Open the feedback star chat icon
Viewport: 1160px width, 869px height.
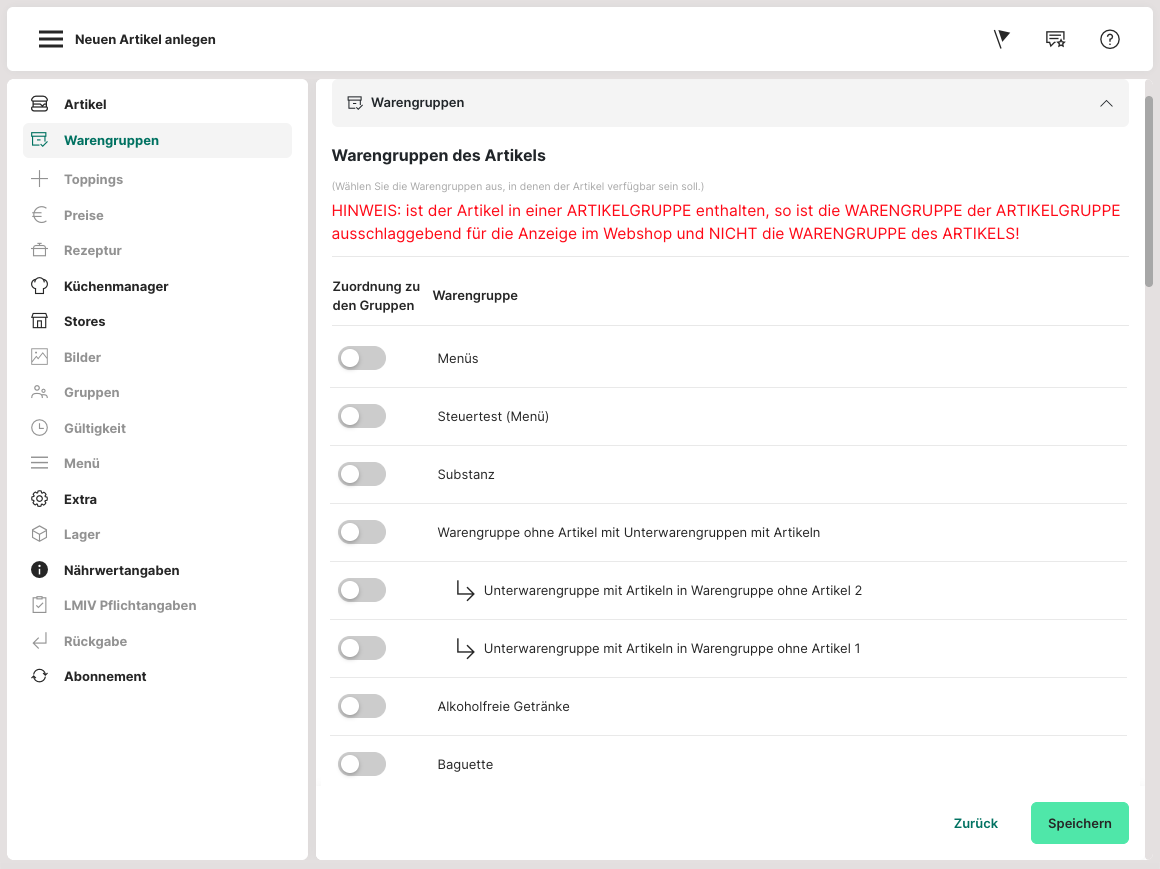tap(1055, 39)
